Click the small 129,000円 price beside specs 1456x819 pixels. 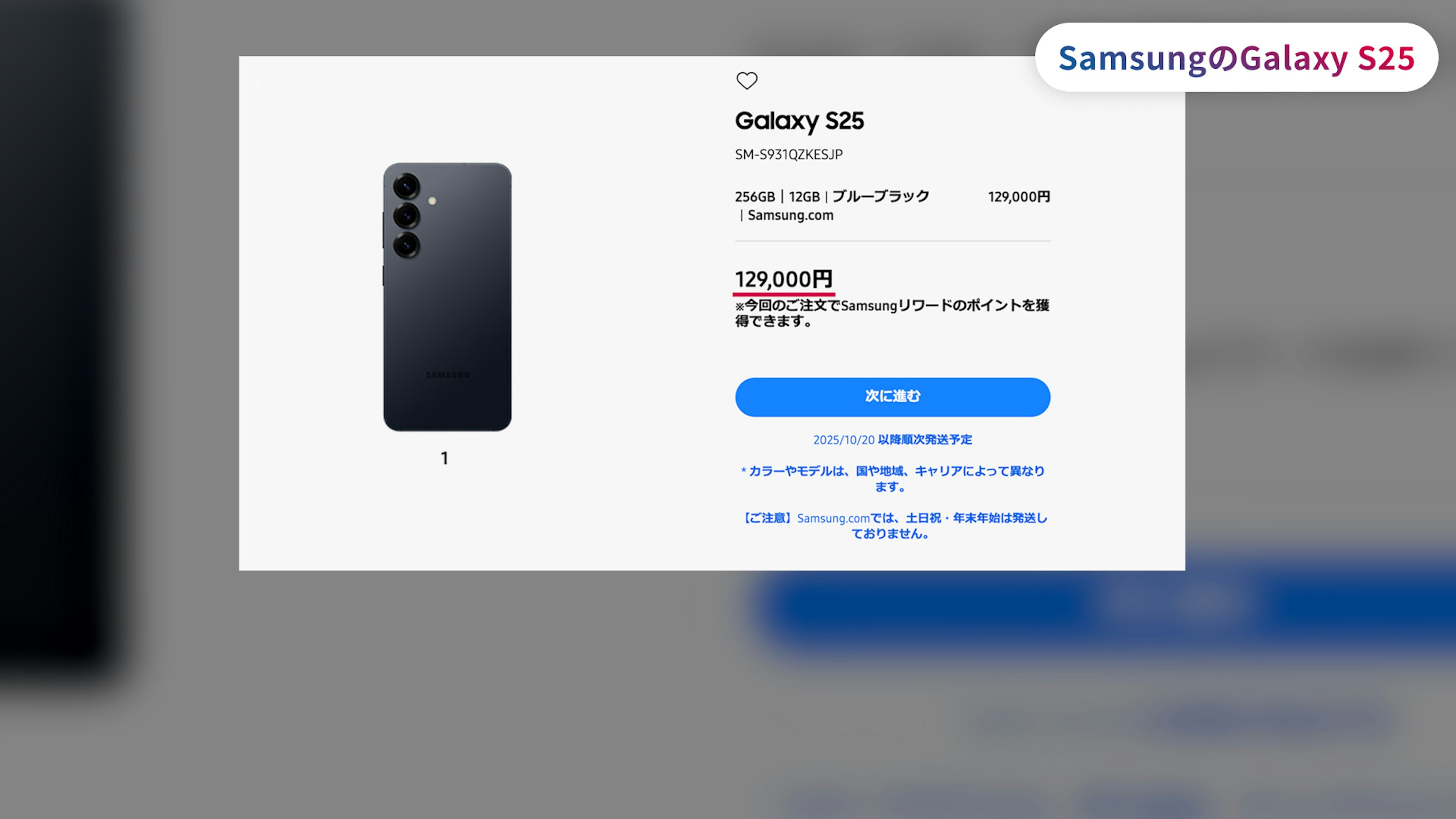point(1018,197)
